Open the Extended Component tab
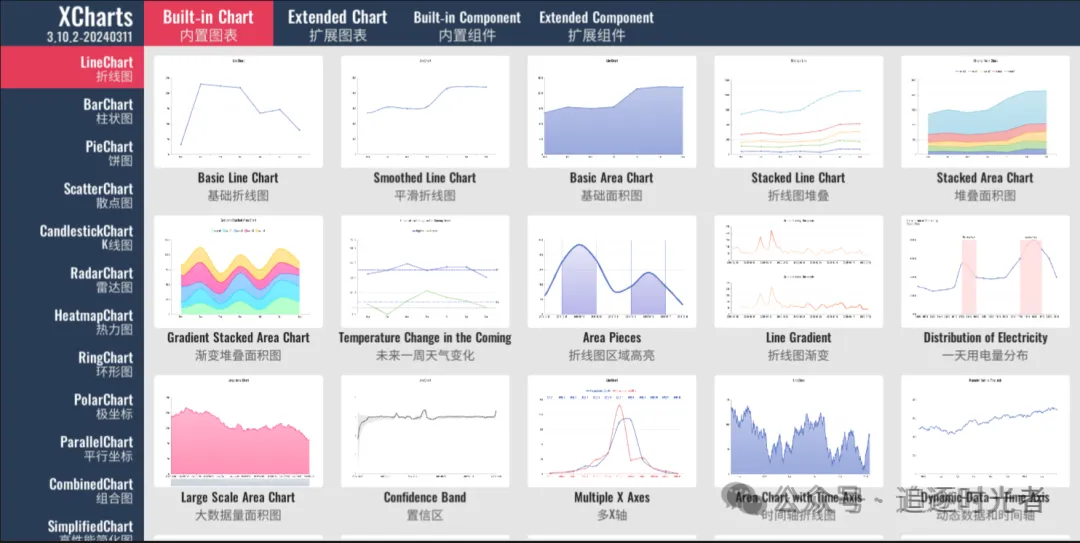The height and width of the screenshot is (543, 1080). pyautogui.click(x=596, y=25)
